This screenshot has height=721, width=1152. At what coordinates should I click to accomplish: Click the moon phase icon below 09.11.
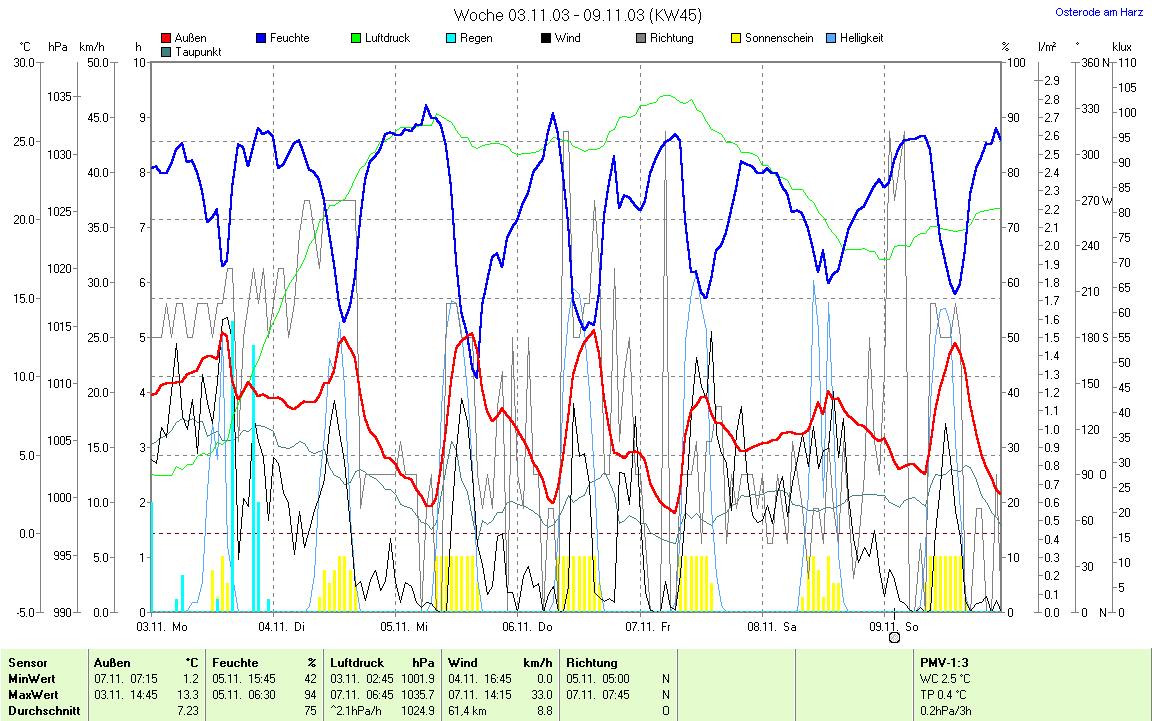tap(895, 638)
